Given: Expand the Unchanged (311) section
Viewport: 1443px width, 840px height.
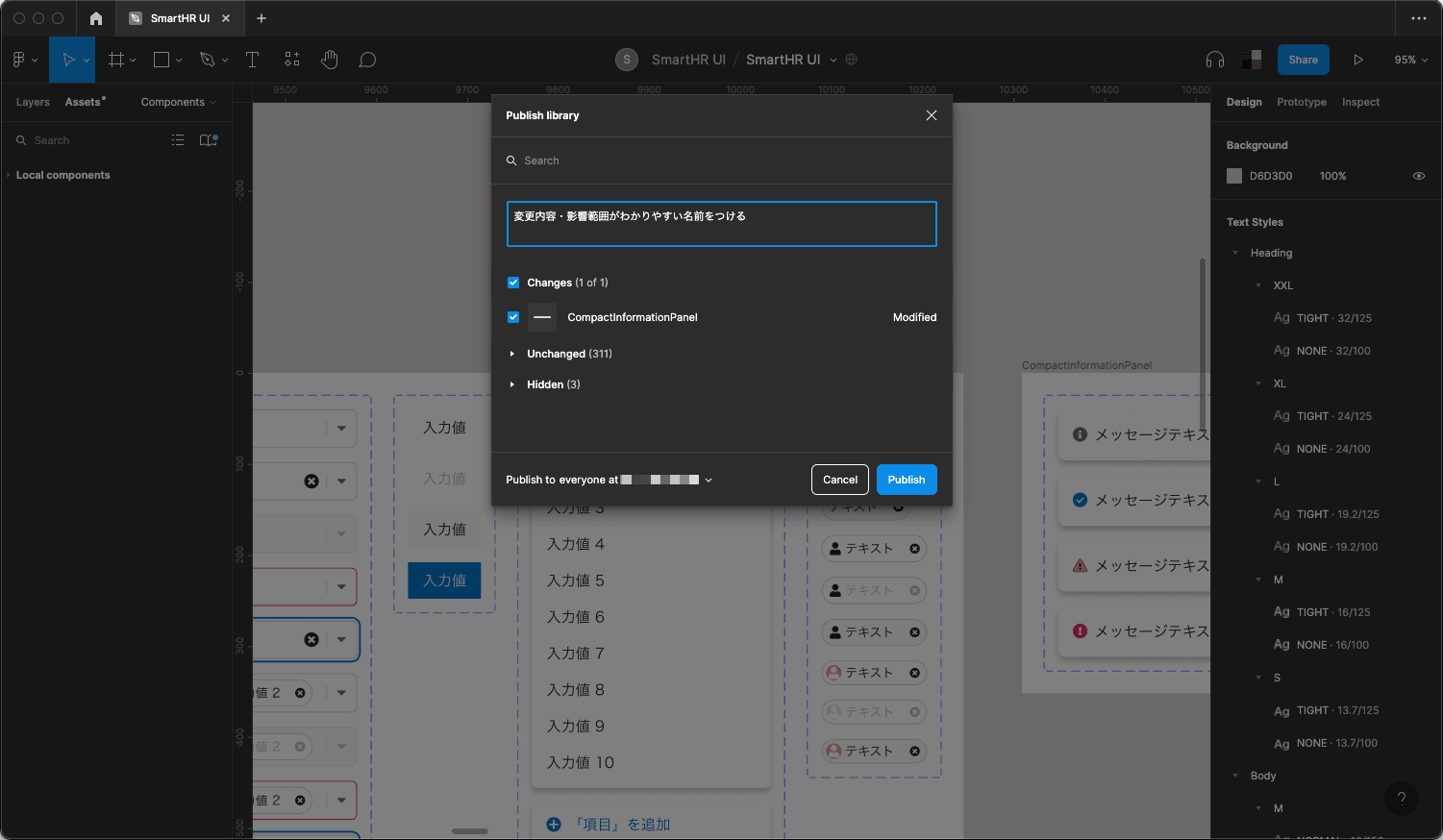Looking at the screenshot, I should [512, 354].
